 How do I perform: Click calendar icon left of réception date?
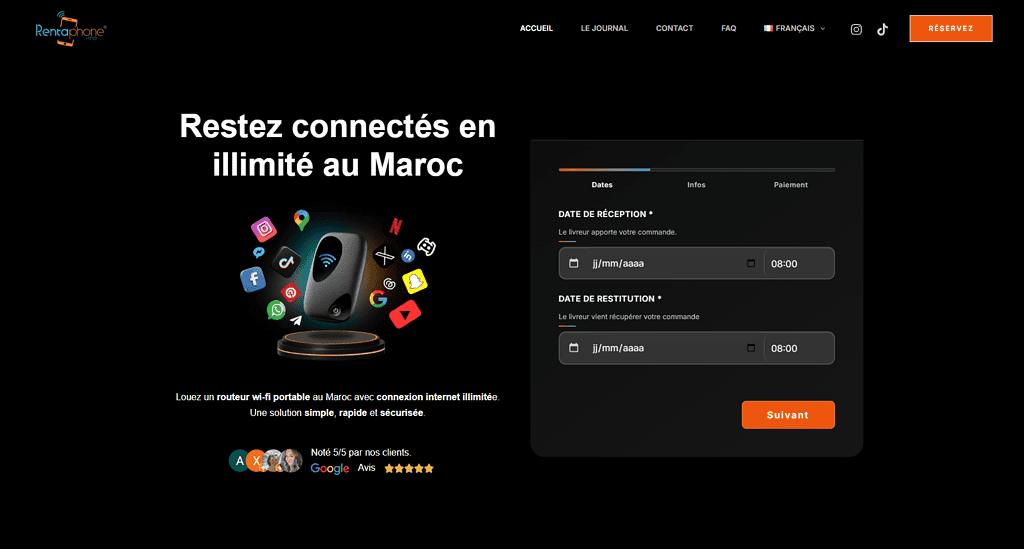pos(573,263)
